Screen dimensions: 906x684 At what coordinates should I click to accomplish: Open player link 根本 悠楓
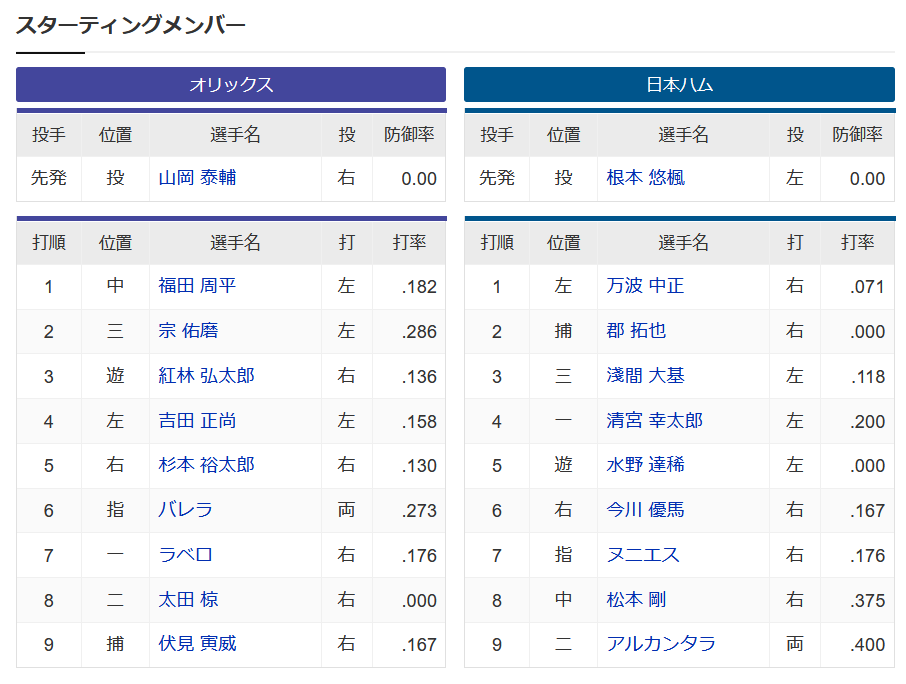(x=645, y=178)
